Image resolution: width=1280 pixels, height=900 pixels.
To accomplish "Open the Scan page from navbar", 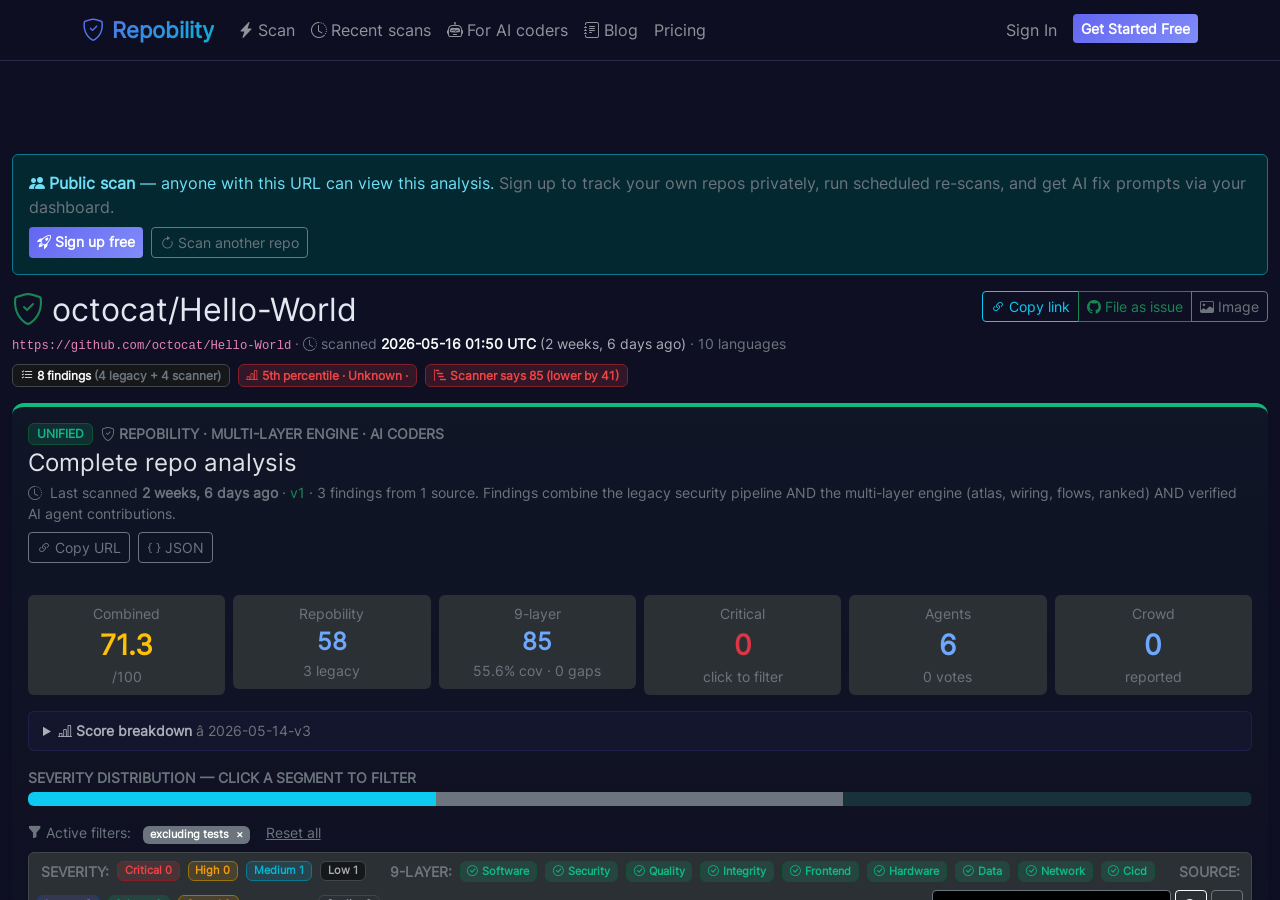I will [x=267, y=30].
